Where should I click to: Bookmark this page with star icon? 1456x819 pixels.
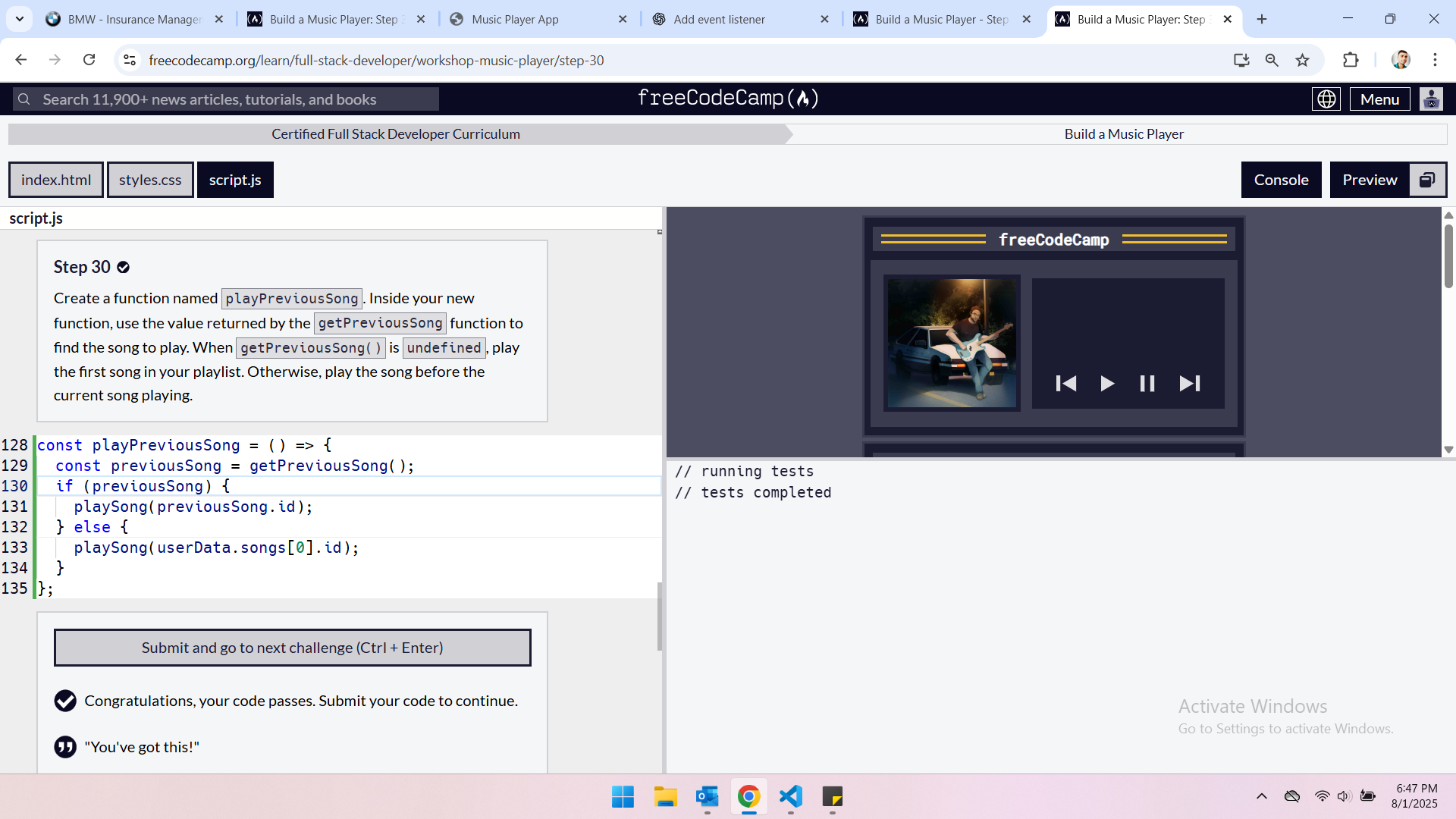point(1303,61)
